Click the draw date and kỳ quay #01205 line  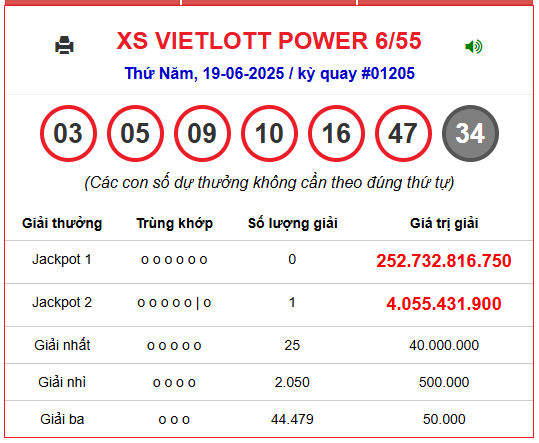pyautogui.click(x=270, y=74)
